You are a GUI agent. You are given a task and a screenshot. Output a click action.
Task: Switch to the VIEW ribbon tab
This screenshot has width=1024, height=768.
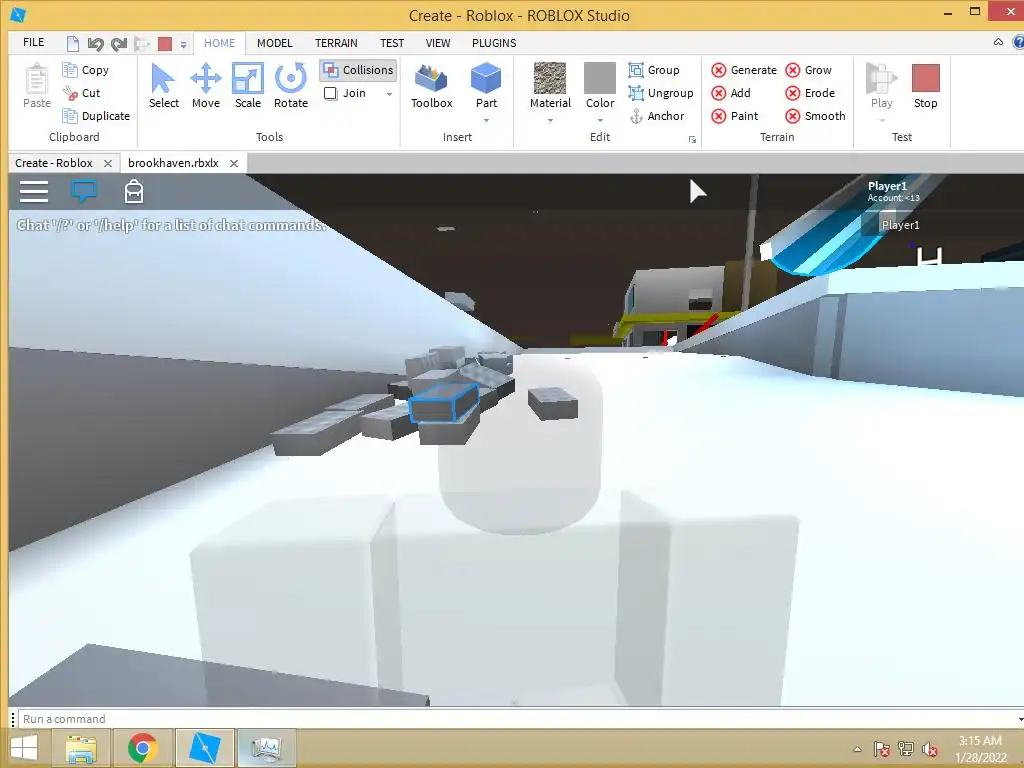[x=438, y=43]
